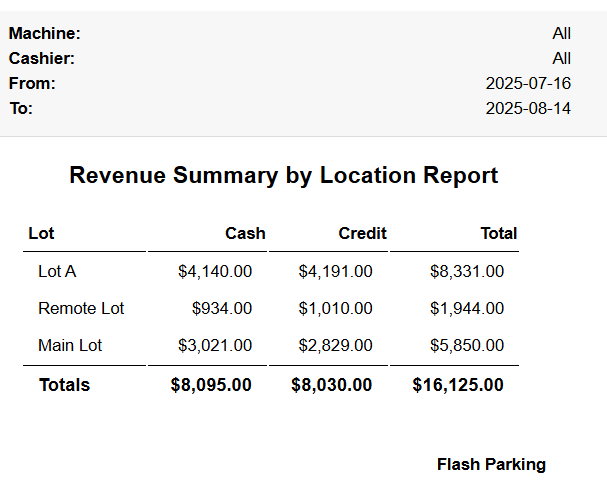Click Remote Lot credit amount $1,010.00

[x=335, y=308]
